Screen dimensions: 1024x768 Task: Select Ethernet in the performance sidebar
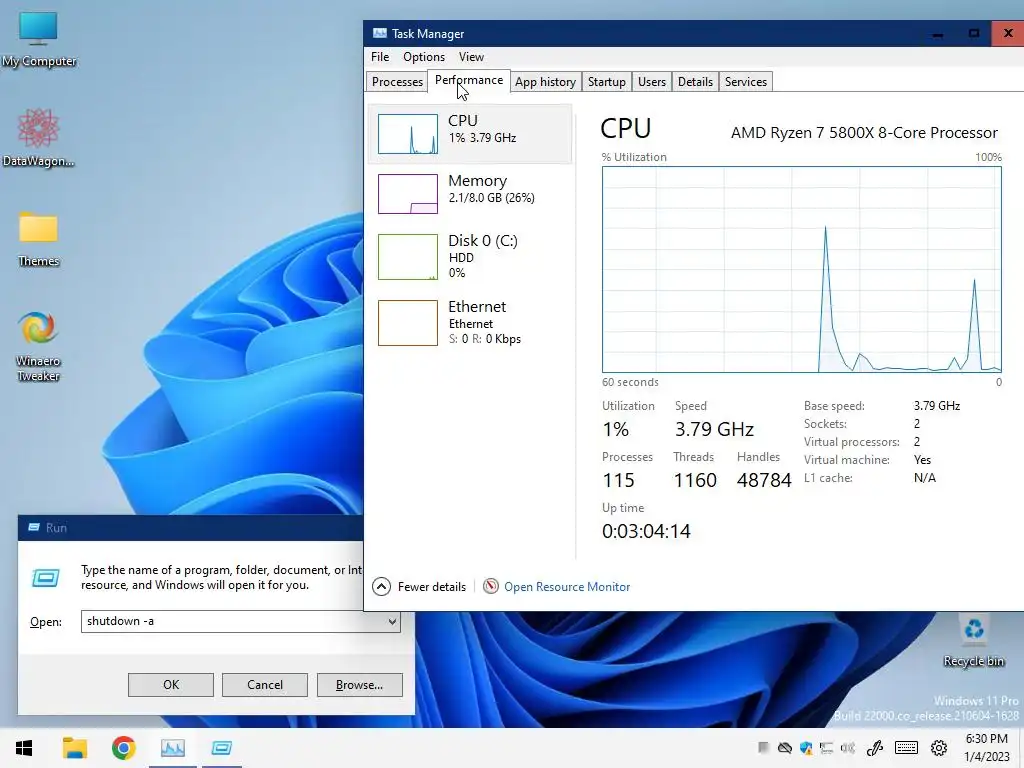click(x=470, y=323)
